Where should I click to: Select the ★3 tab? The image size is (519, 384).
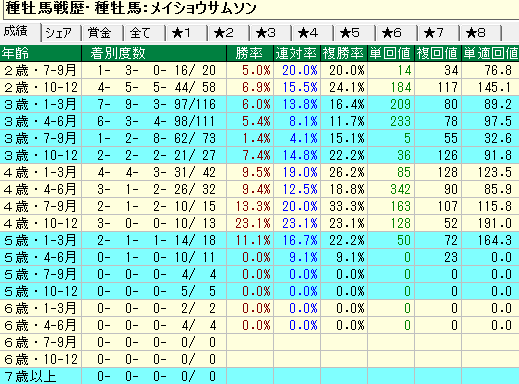click(271, 33)
